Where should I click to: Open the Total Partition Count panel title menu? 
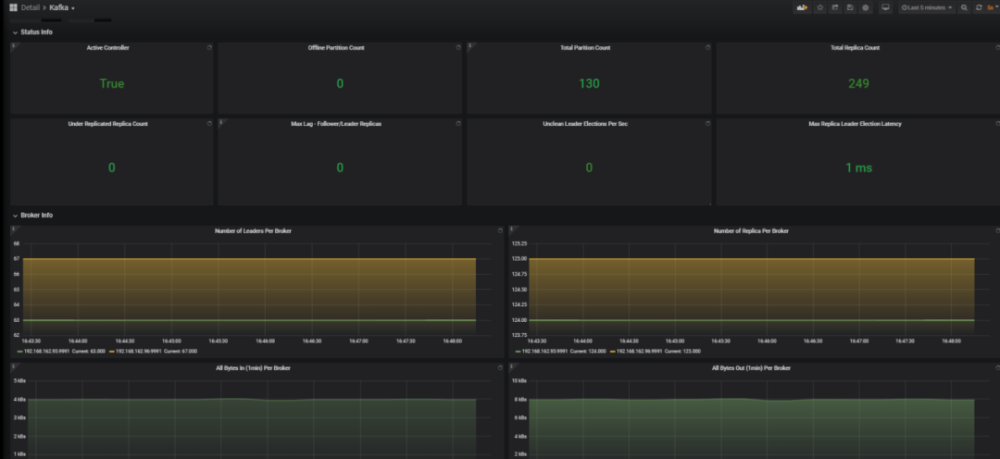point(588,47)
